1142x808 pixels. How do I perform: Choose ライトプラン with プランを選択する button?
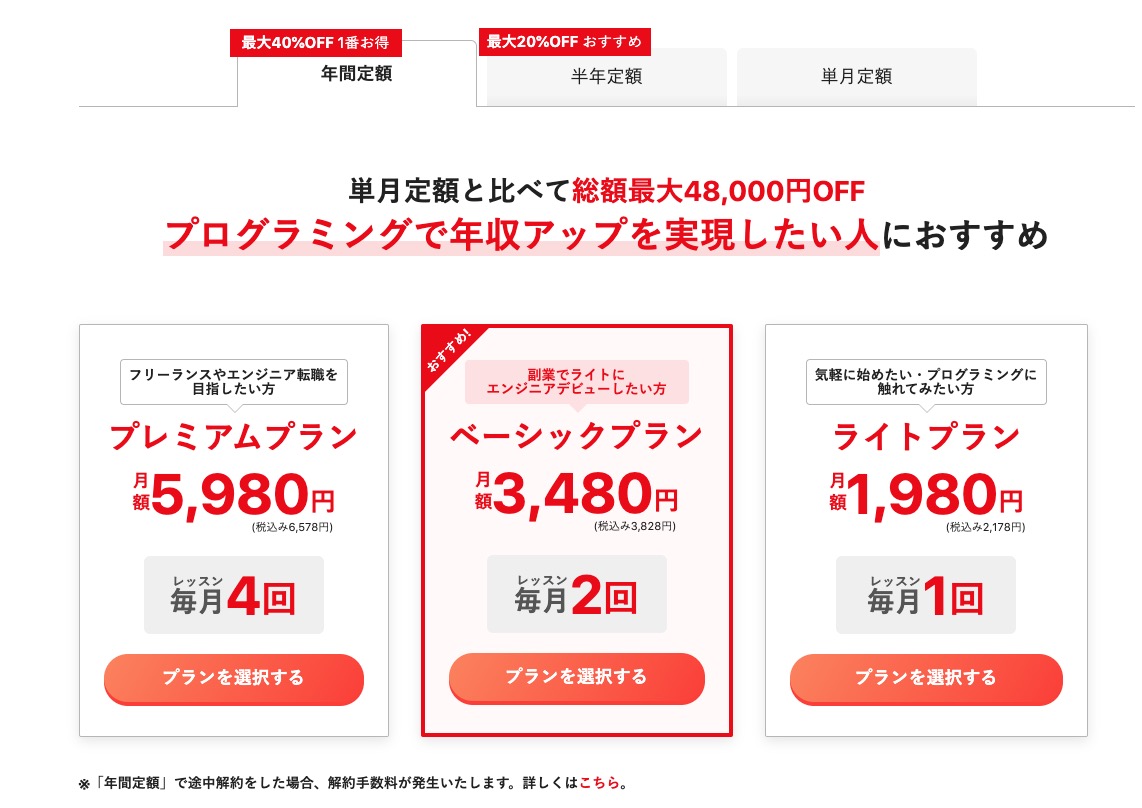pyautogui.click(x=926, y=678)
